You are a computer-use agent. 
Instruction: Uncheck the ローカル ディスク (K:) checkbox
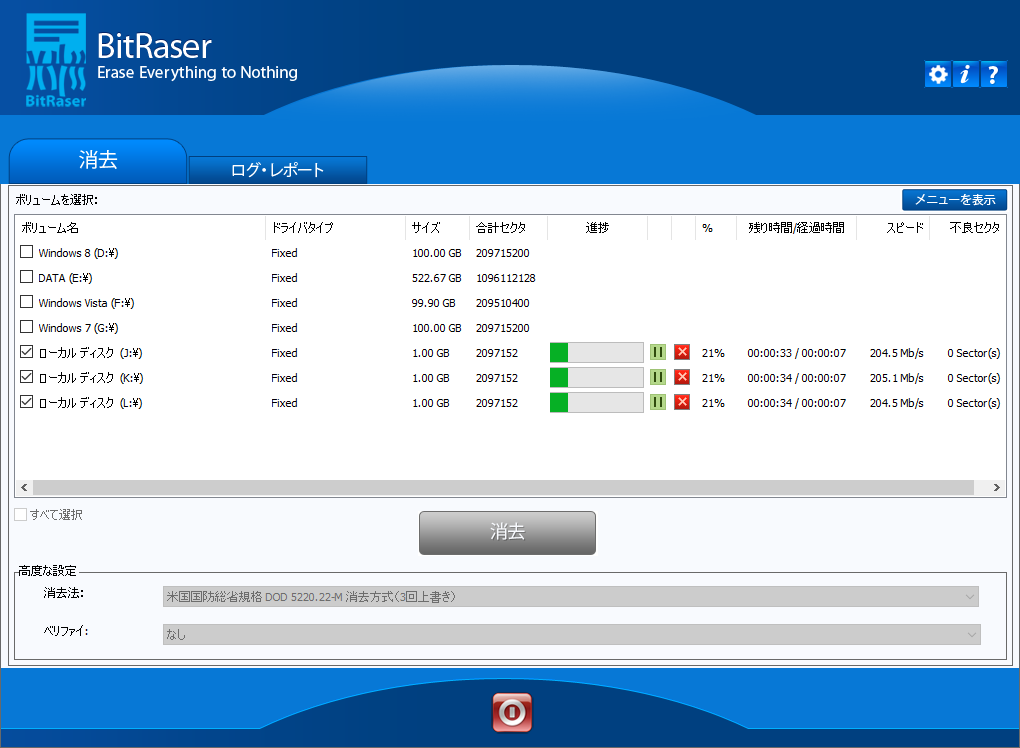[x=27, y=377]
